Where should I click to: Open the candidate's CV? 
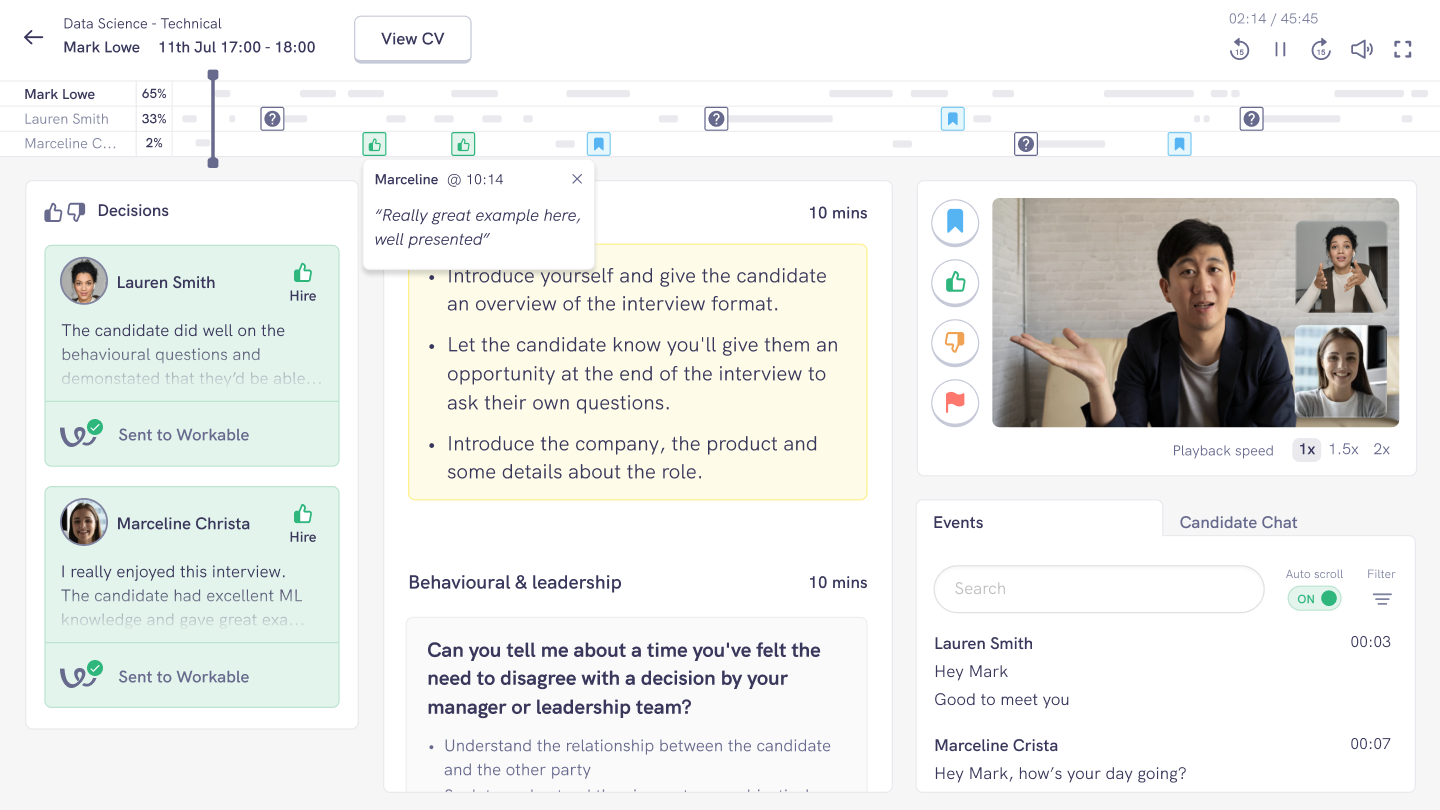pyautogui.click(x=412, y=38)
